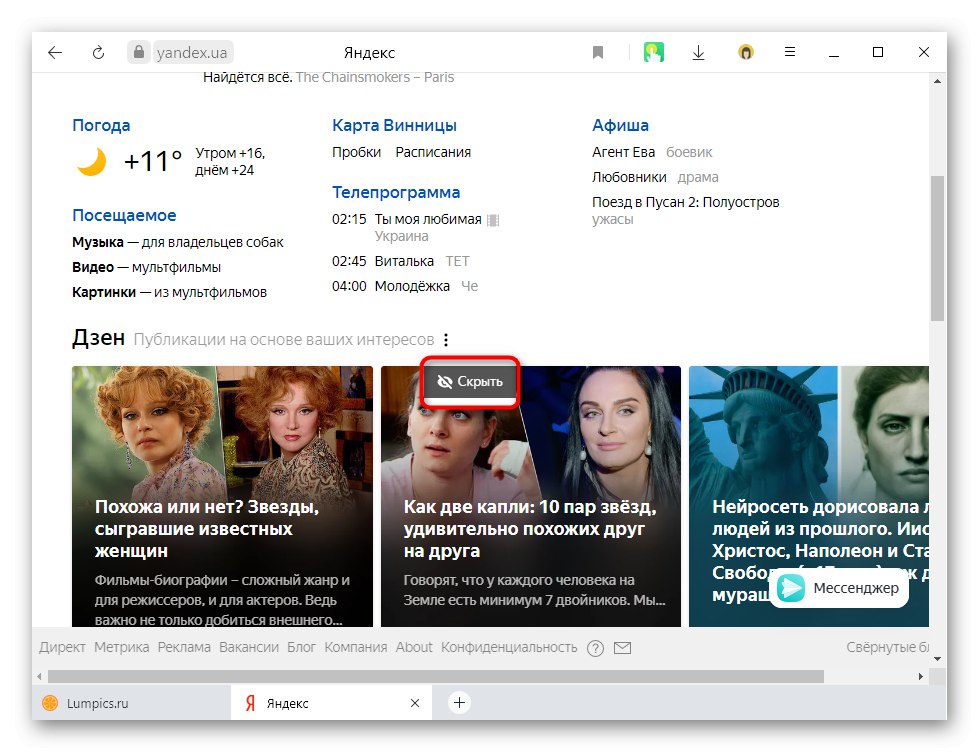
Task: Click the page refresh arrow
Action: tap(98, 52)
